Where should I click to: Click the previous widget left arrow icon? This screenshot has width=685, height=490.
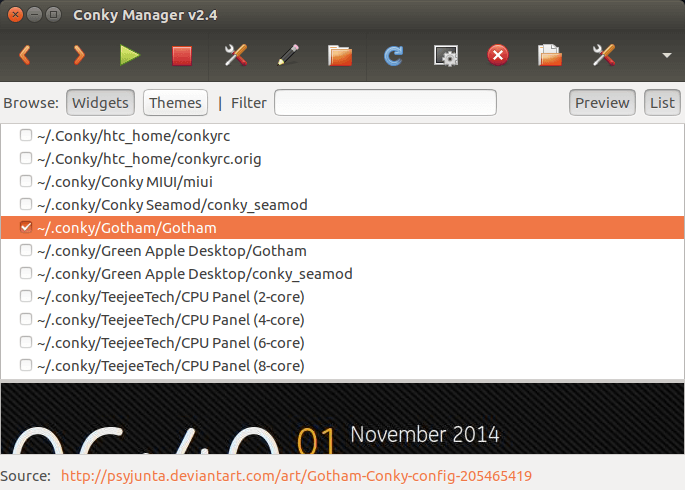[x=25, y=56]
